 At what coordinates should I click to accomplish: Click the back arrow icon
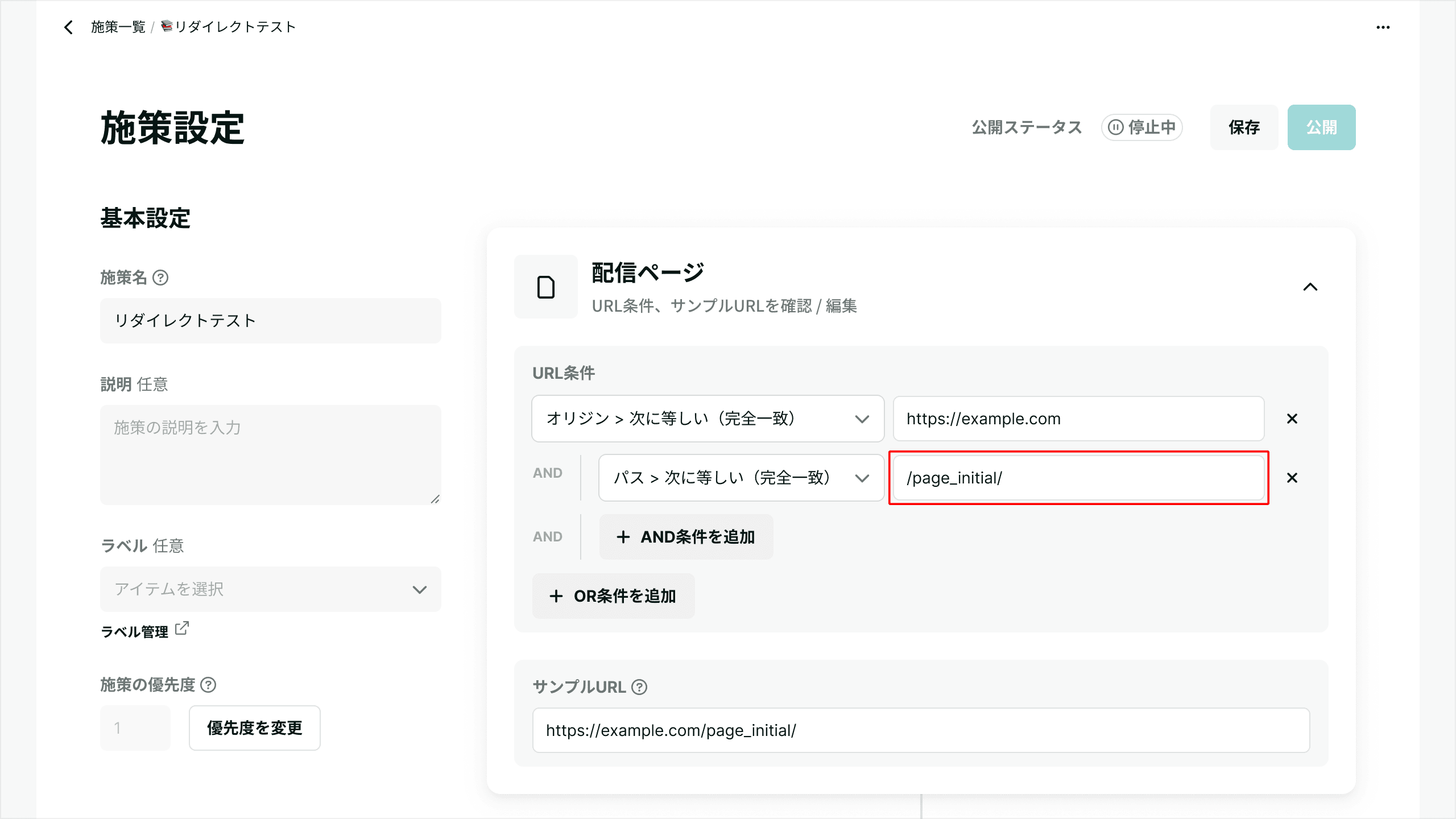[x=69, y=27]
